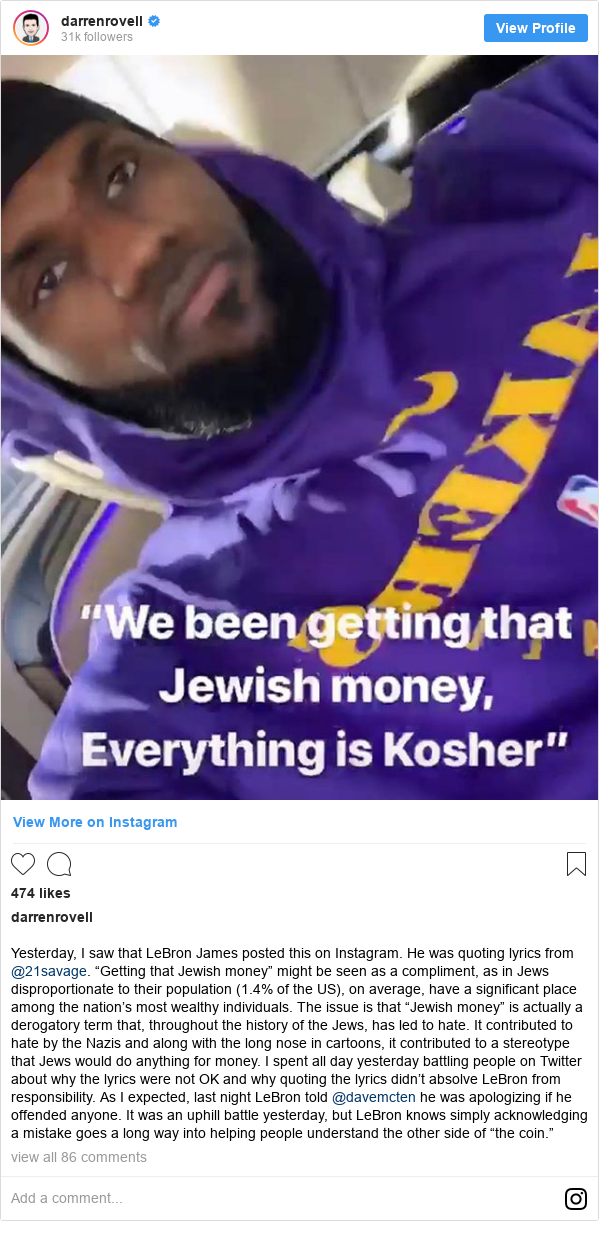Click the heart like icon

click(23, 864)
